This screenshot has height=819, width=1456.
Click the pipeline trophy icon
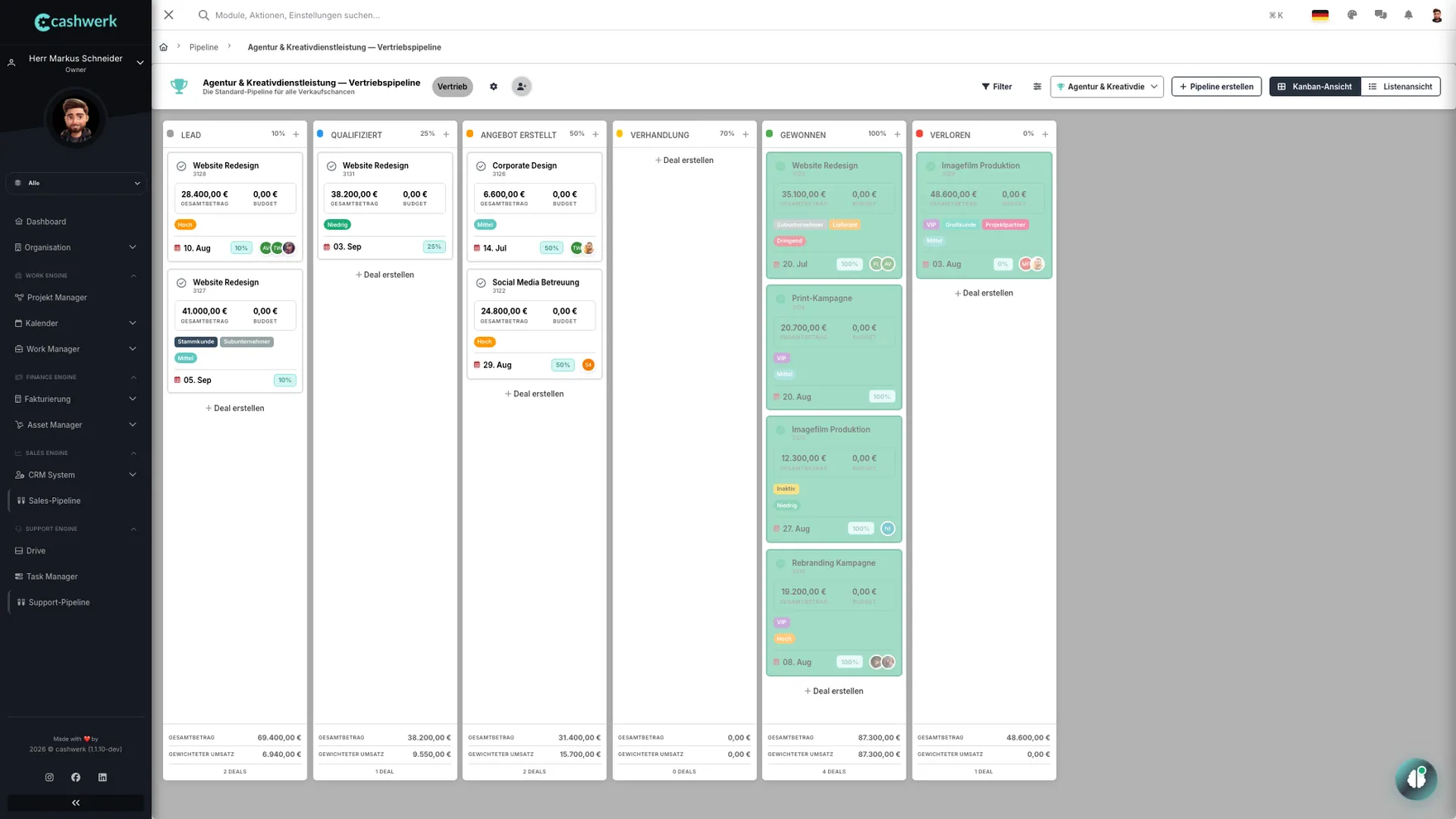pyautogui.click(x=179, y=86)
